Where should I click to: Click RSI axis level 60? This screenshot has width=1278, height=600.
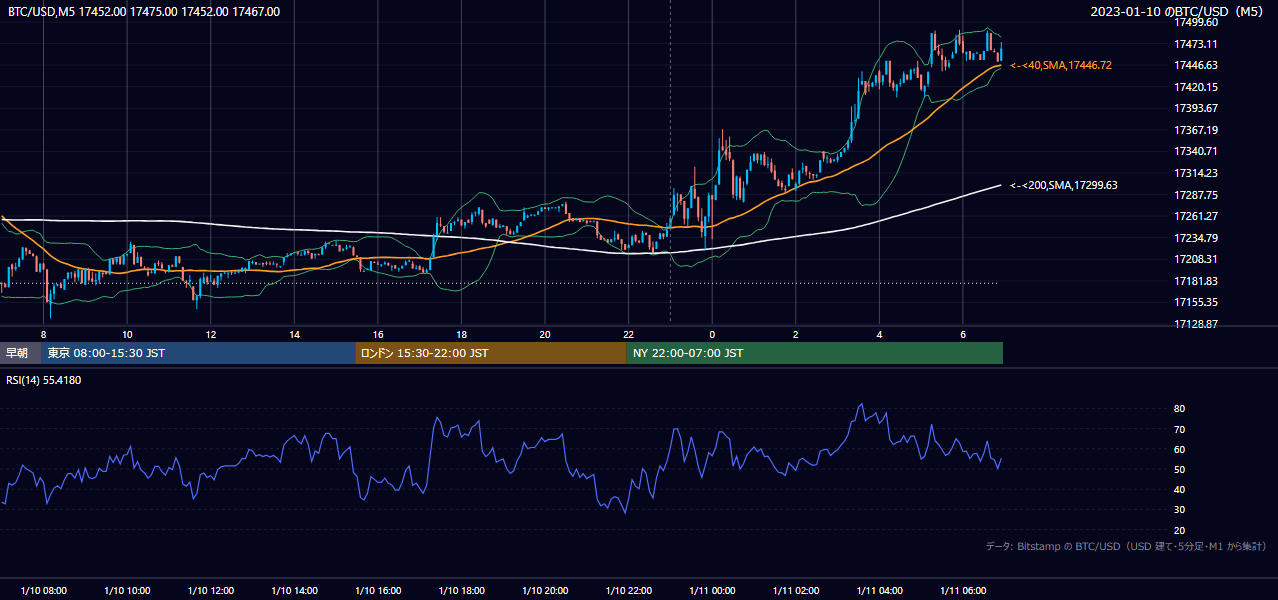coord(1179,449)
